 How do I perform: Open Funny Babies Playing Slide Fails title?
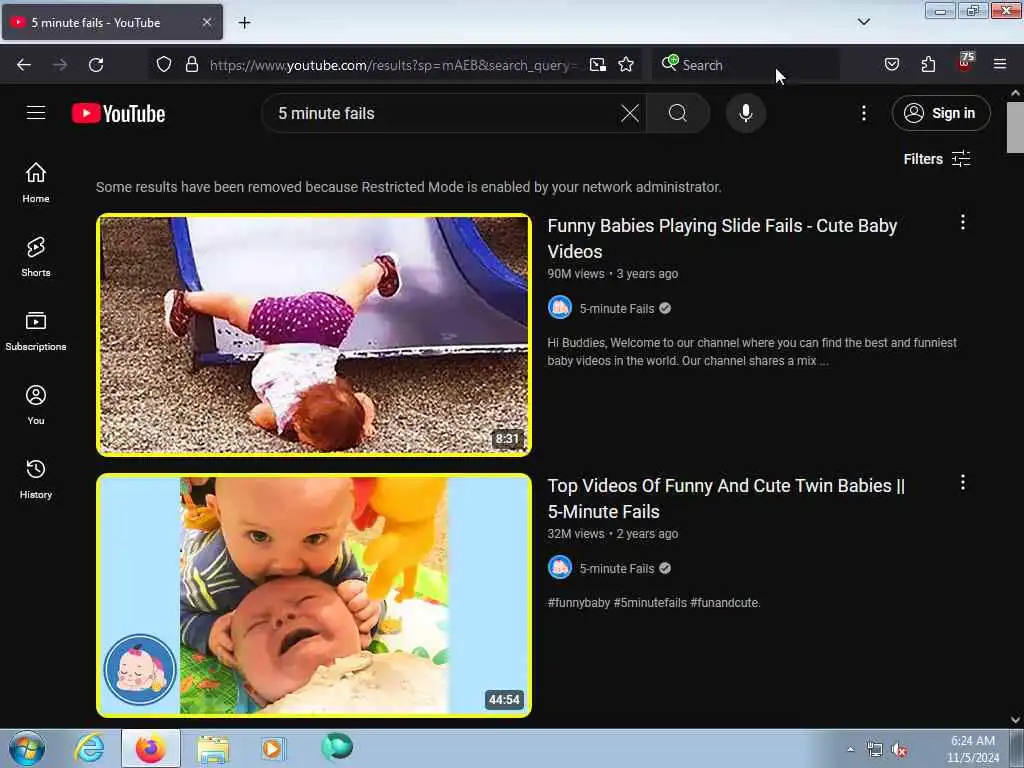(x=722, y=238)
